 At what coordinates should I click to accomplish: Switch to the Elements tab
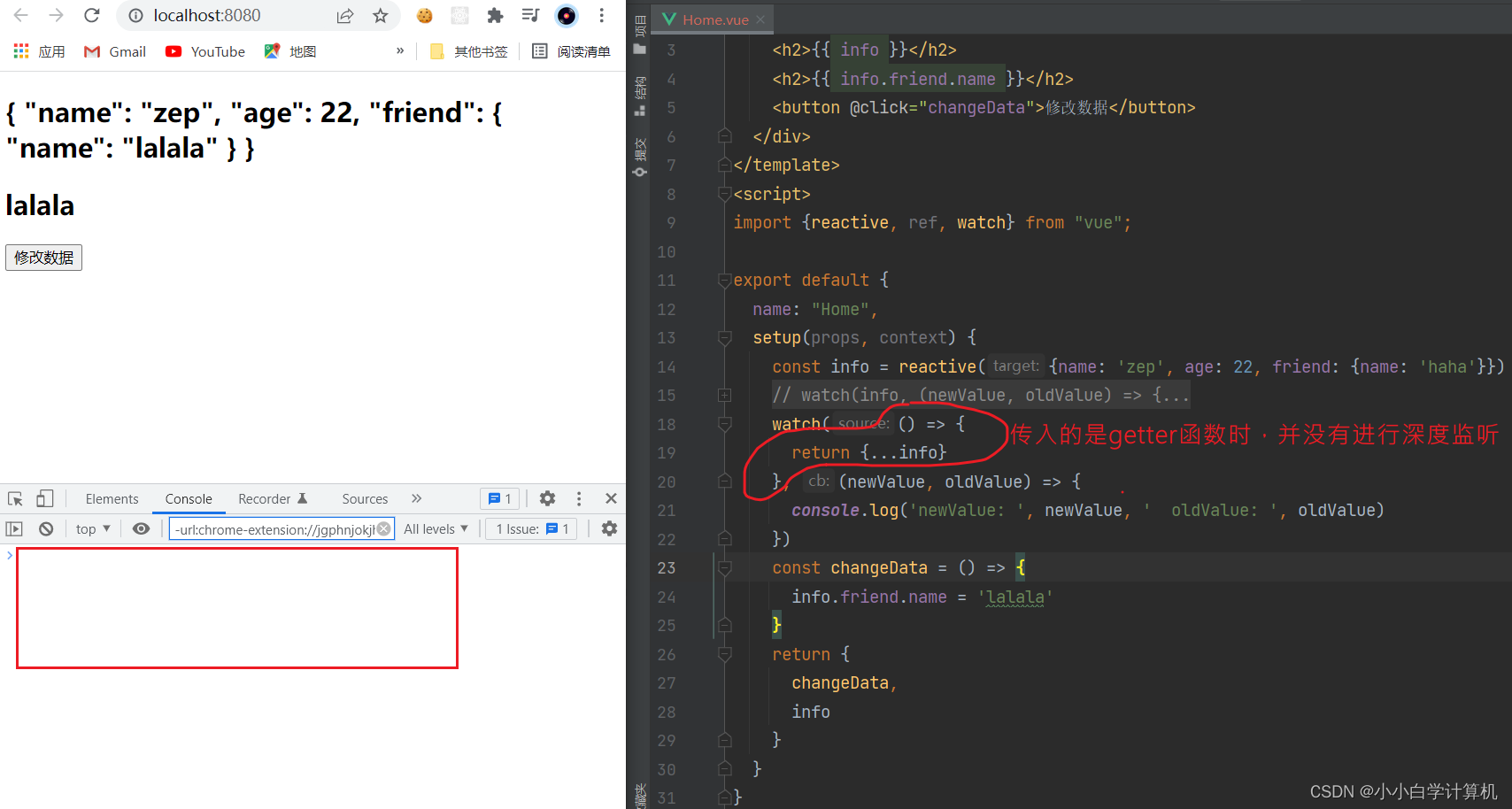pos(112,499)
